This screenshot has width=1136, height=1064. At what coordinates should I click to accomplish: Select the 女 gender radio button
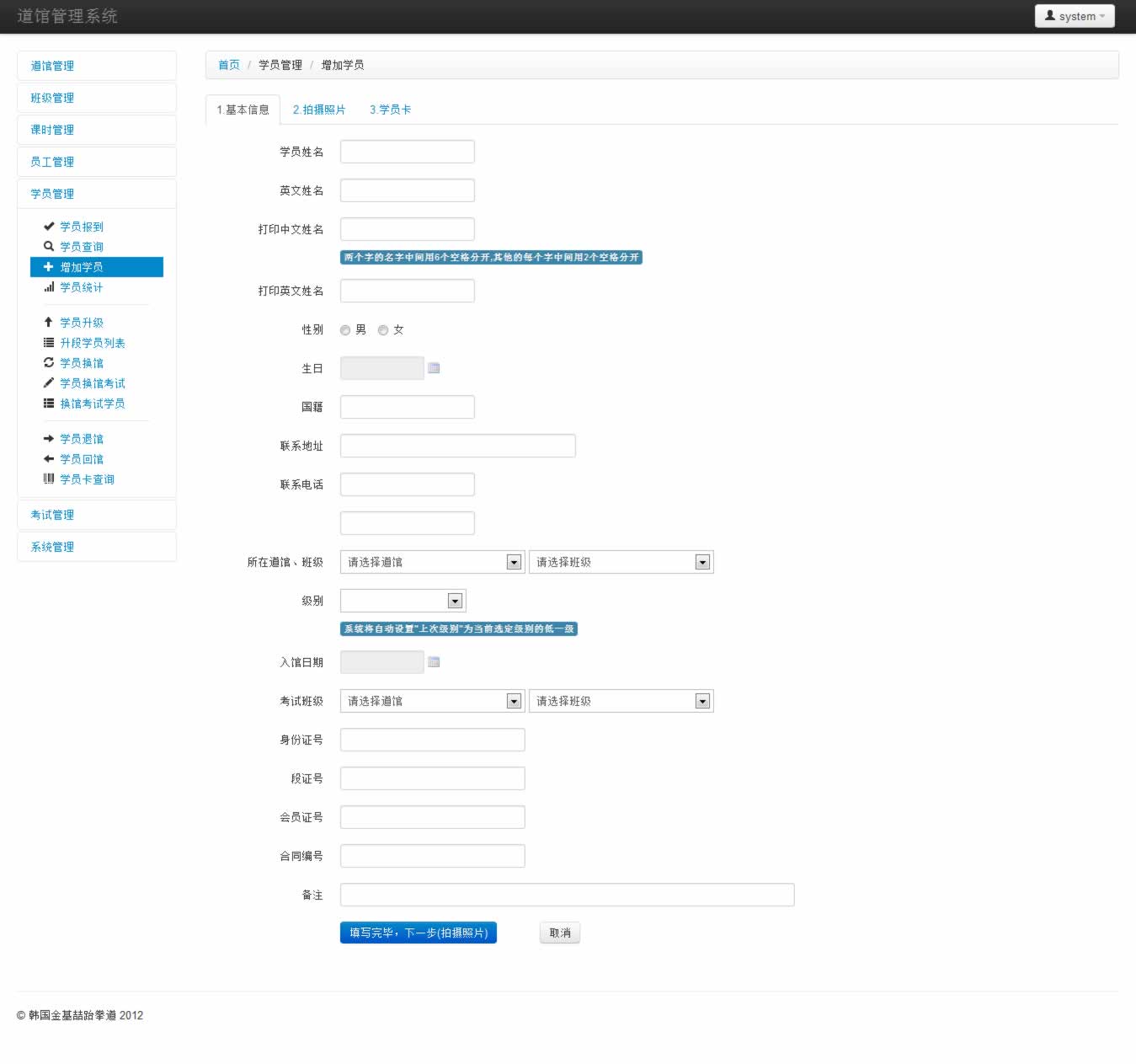383,330
